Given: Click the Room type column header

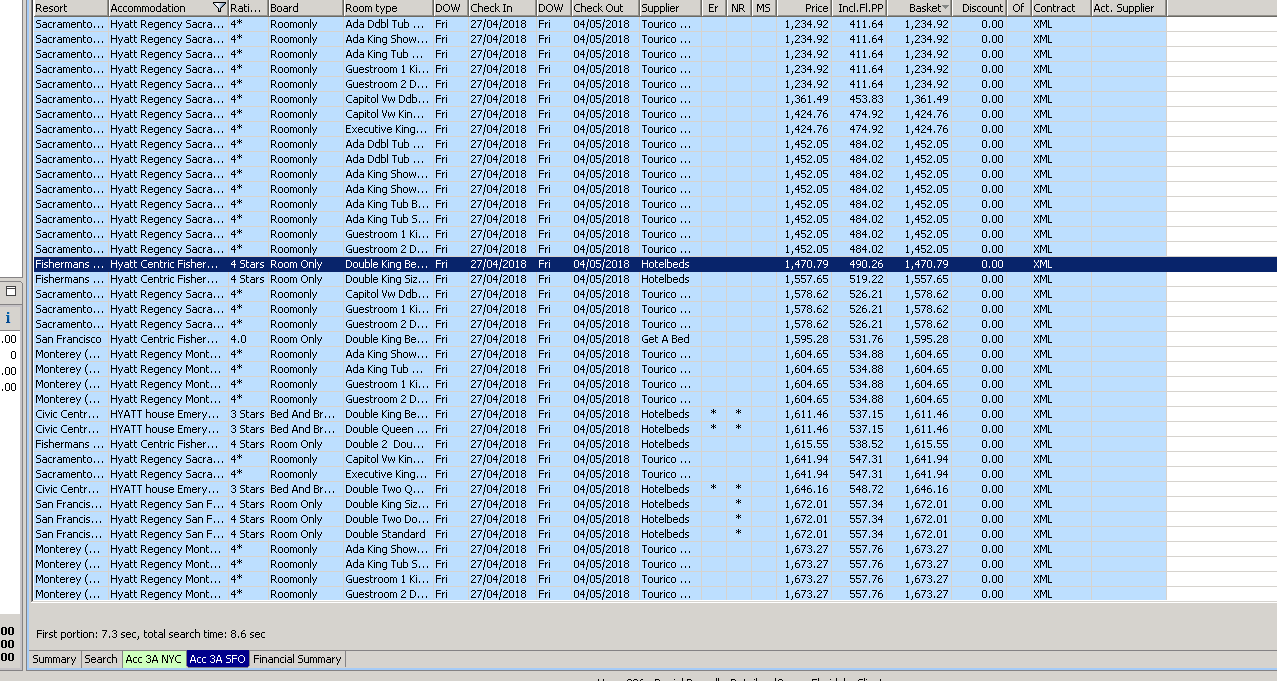Looking at the screenshot, I should click(x=388, y=8).
